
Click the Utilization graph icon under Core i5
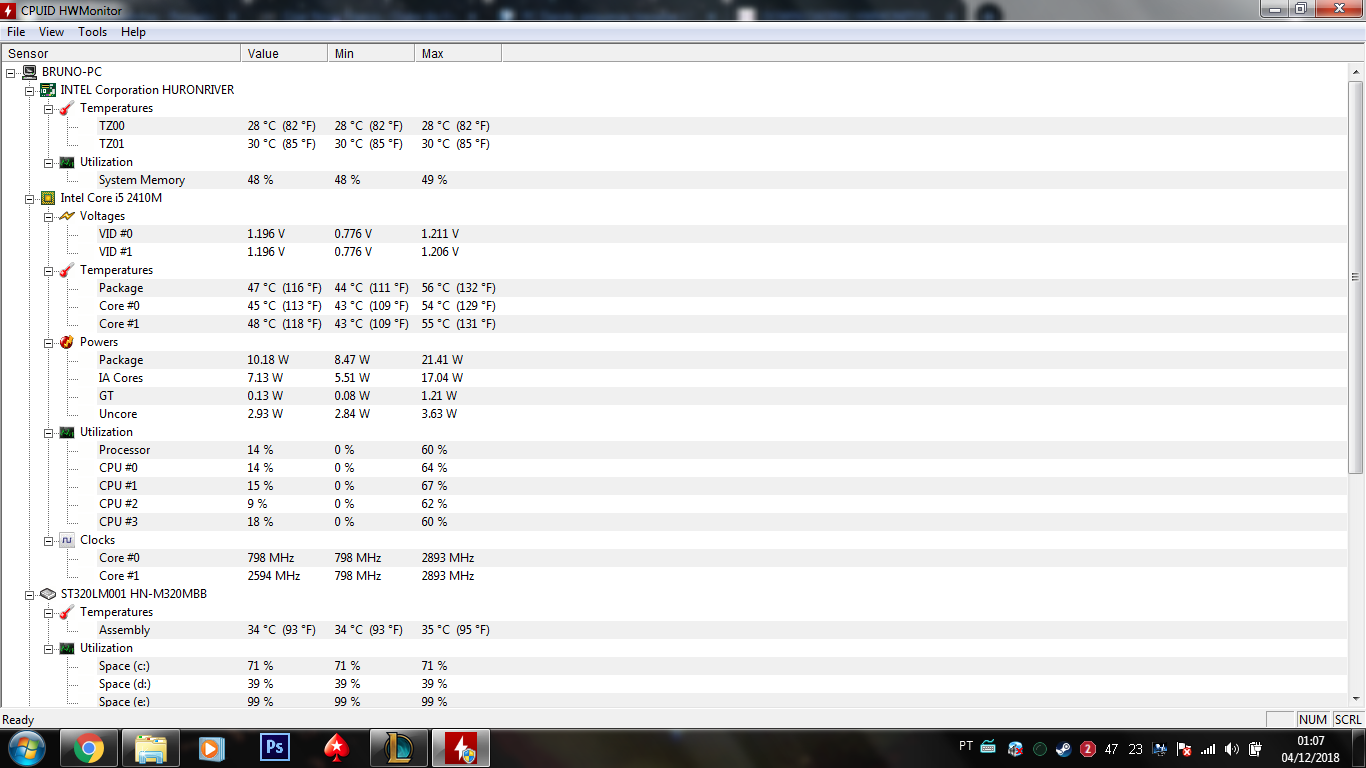[66, 432]
